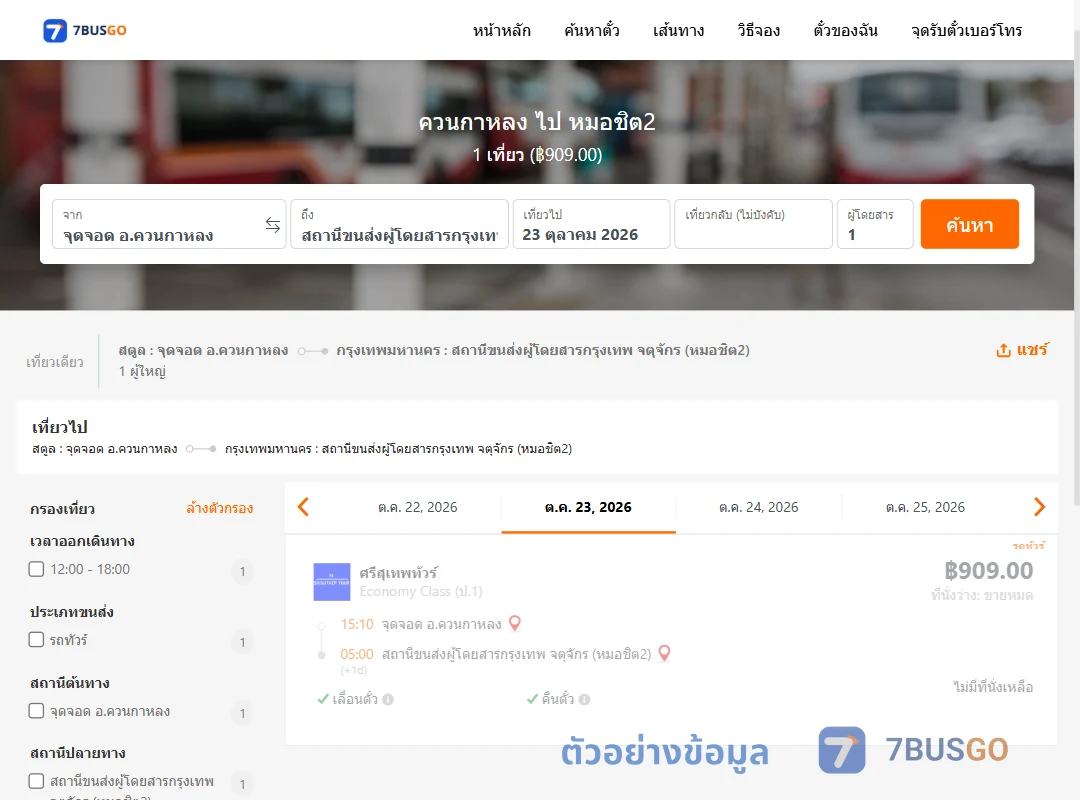Click ล้างตัวกรอง to clear filters

(220, 509)
